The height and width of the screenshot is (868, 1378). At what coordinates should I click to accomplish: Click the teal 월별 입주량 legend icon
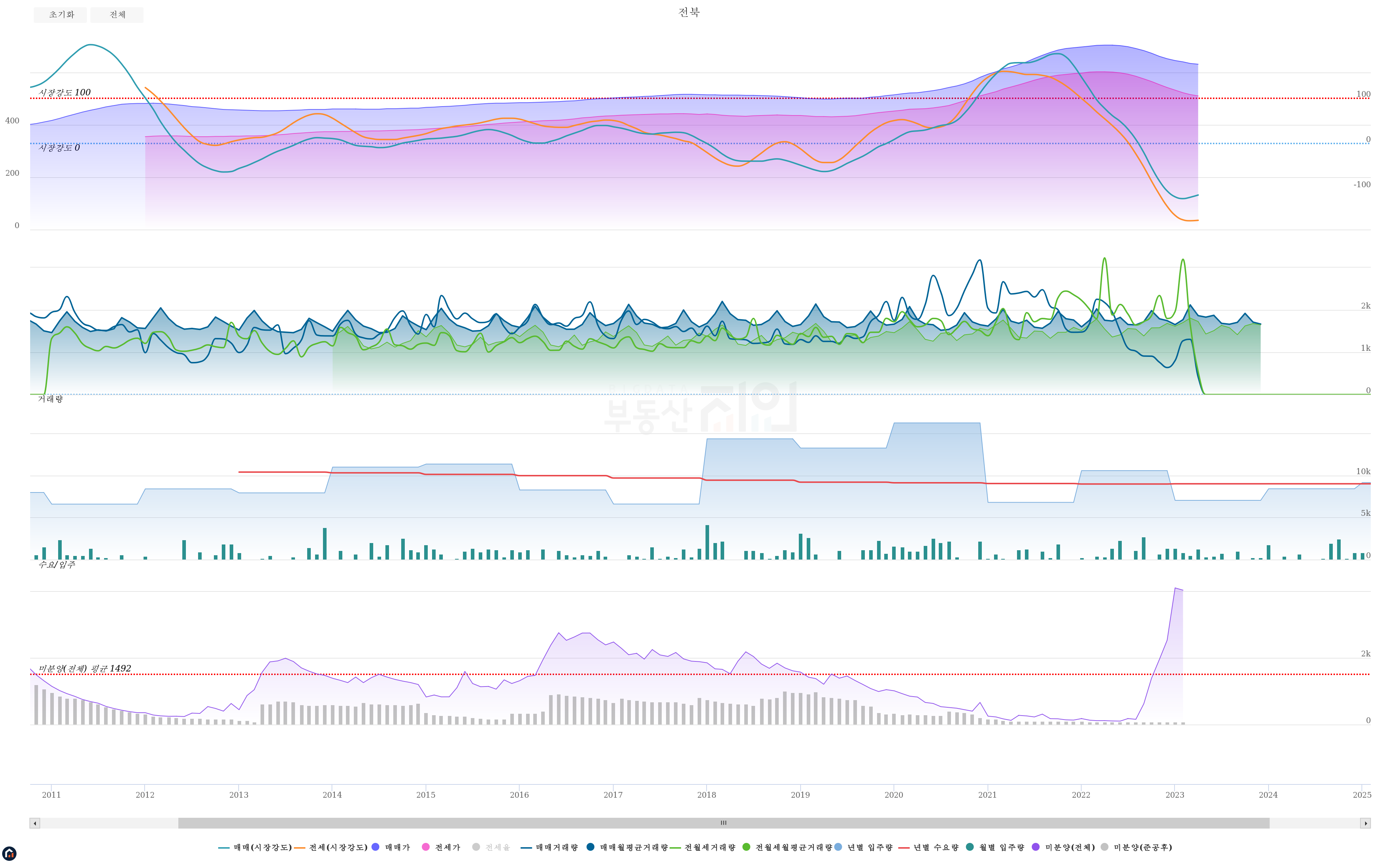(x=970, y=848)
